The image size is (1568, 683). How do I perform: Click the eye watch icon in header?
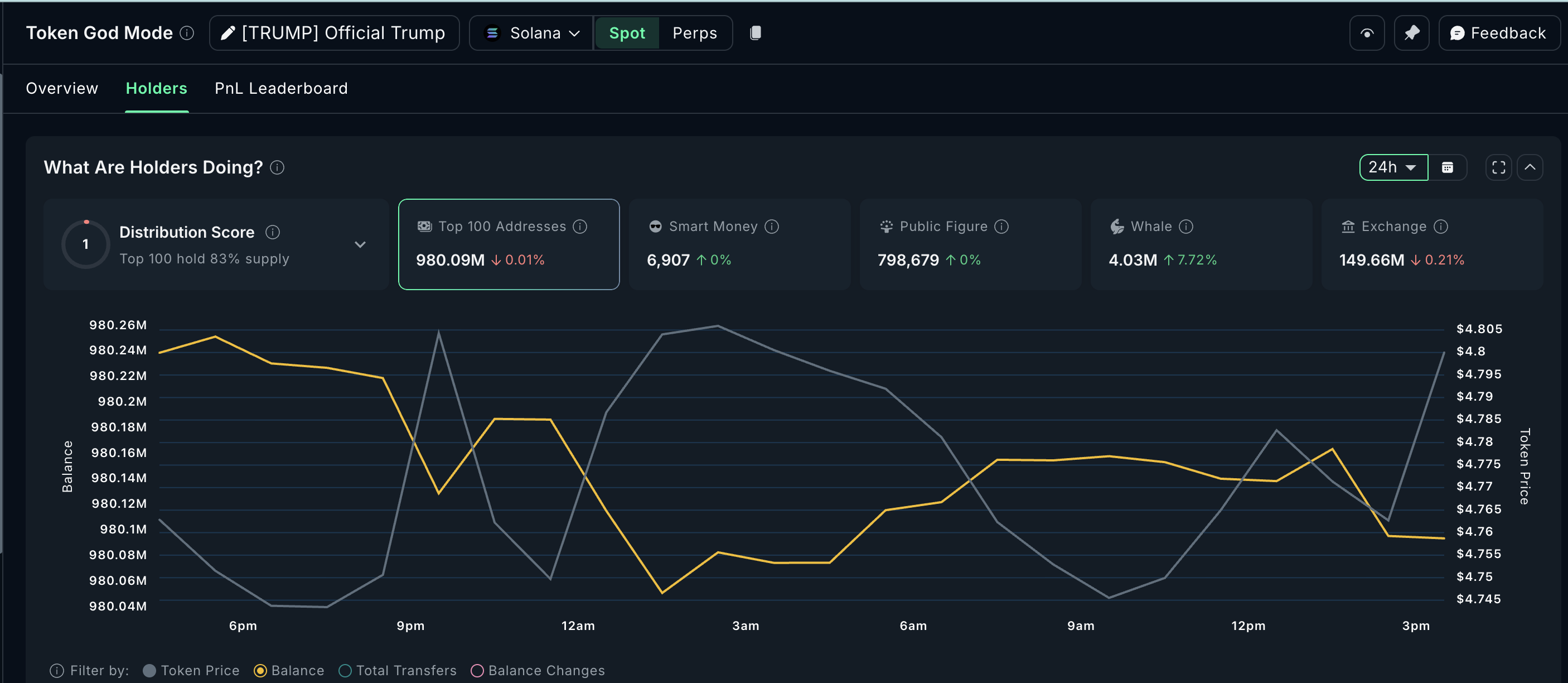point(1367,33)
